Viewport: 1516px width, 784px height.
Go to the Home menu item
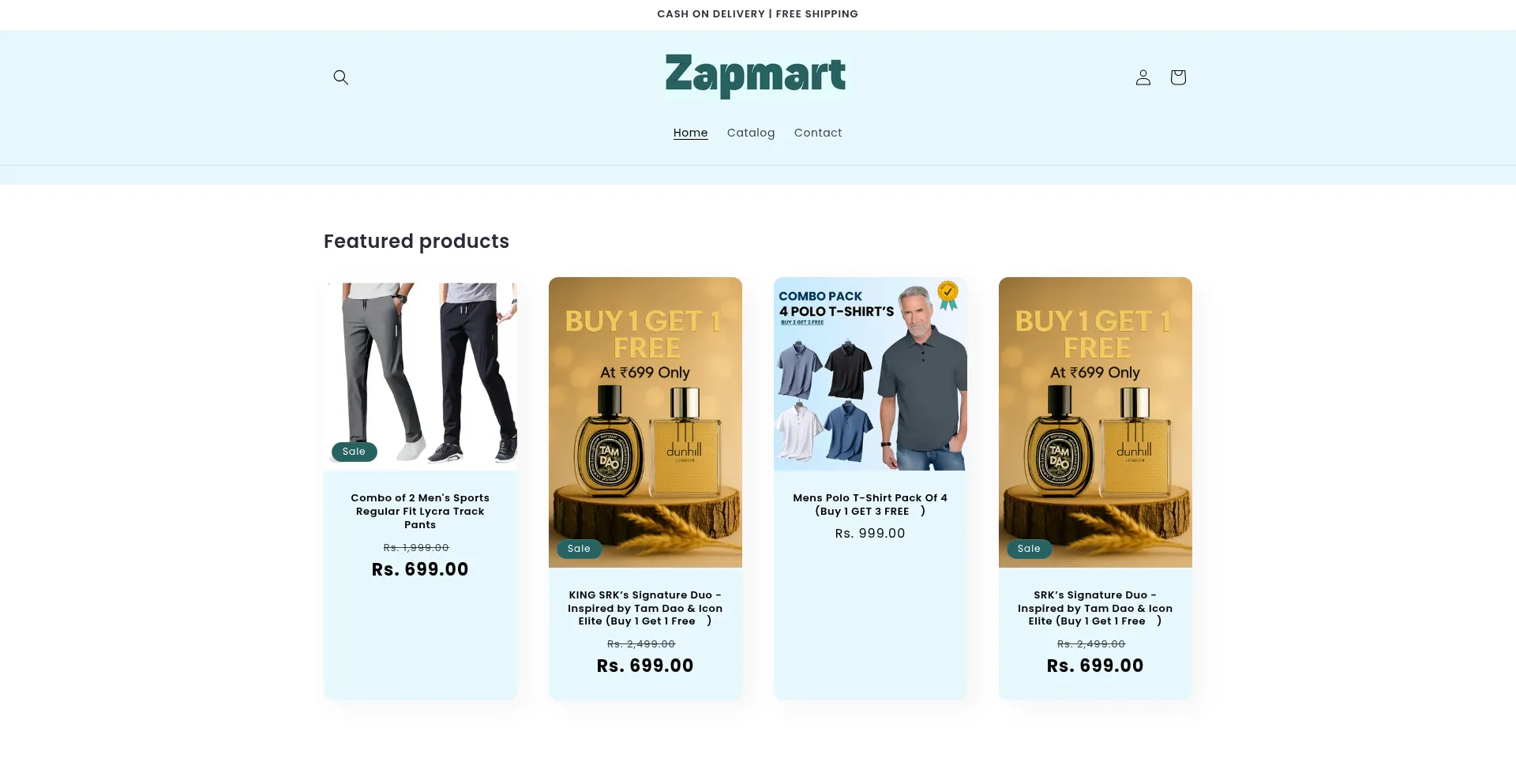pos(690,133)
